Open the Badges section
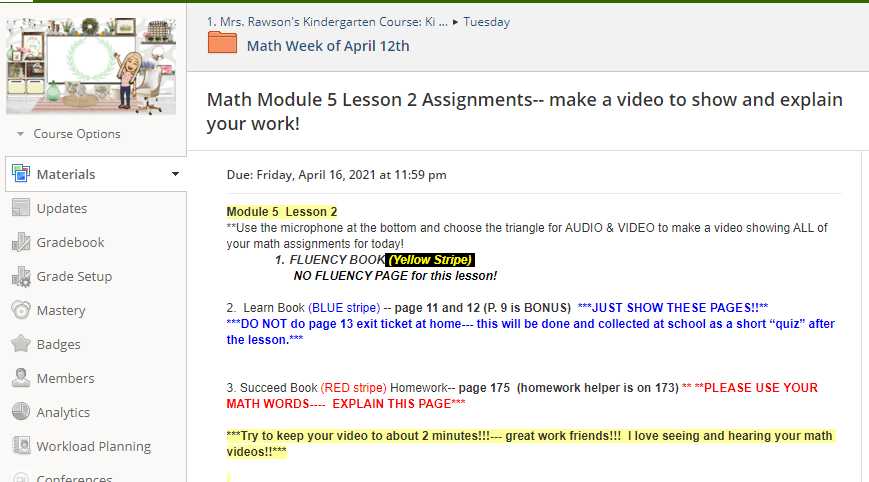Screen dimensions: 869x482 59,345
